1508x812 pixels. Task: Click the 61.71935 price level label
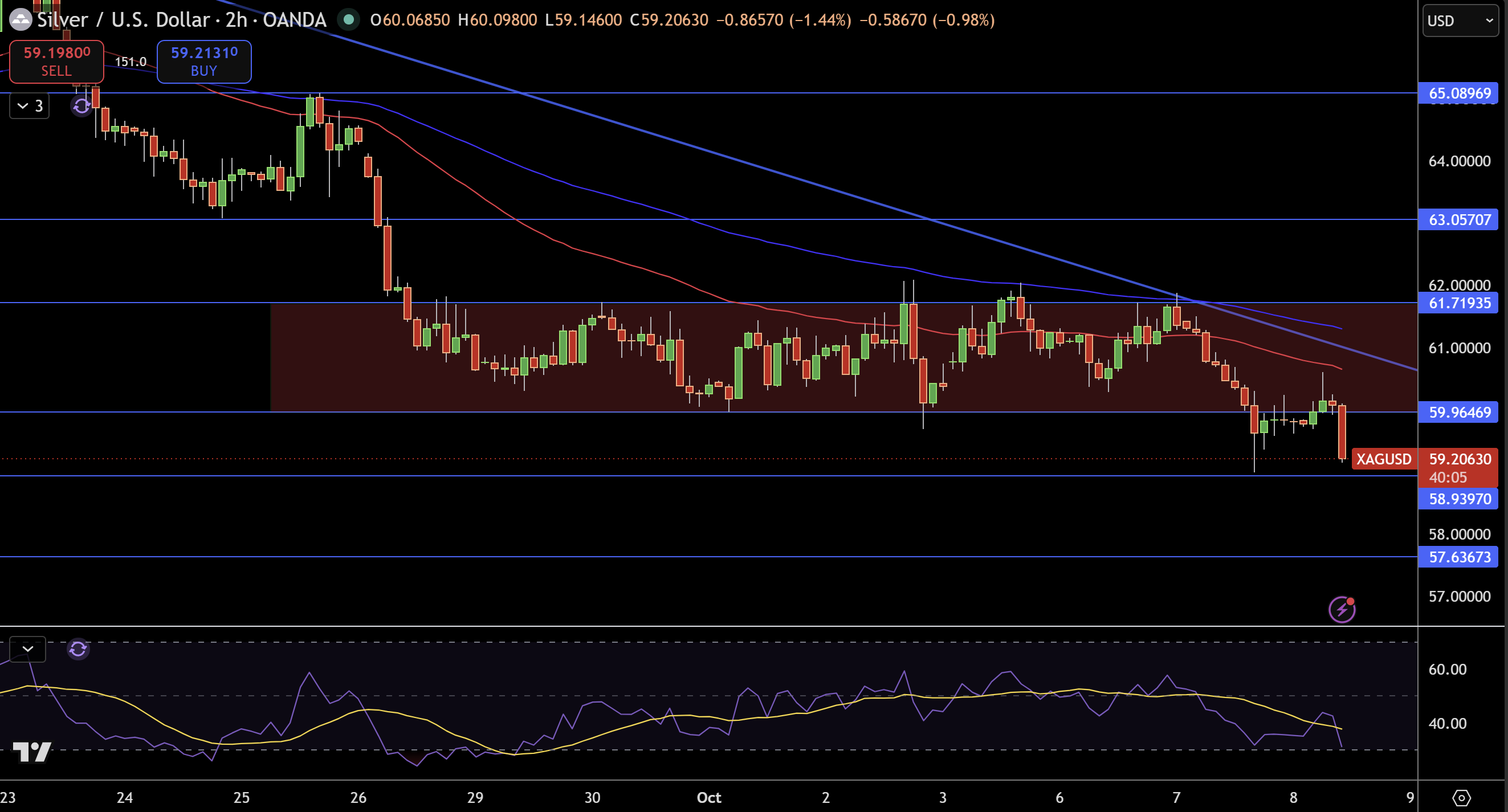click(x=1459, y=303)
